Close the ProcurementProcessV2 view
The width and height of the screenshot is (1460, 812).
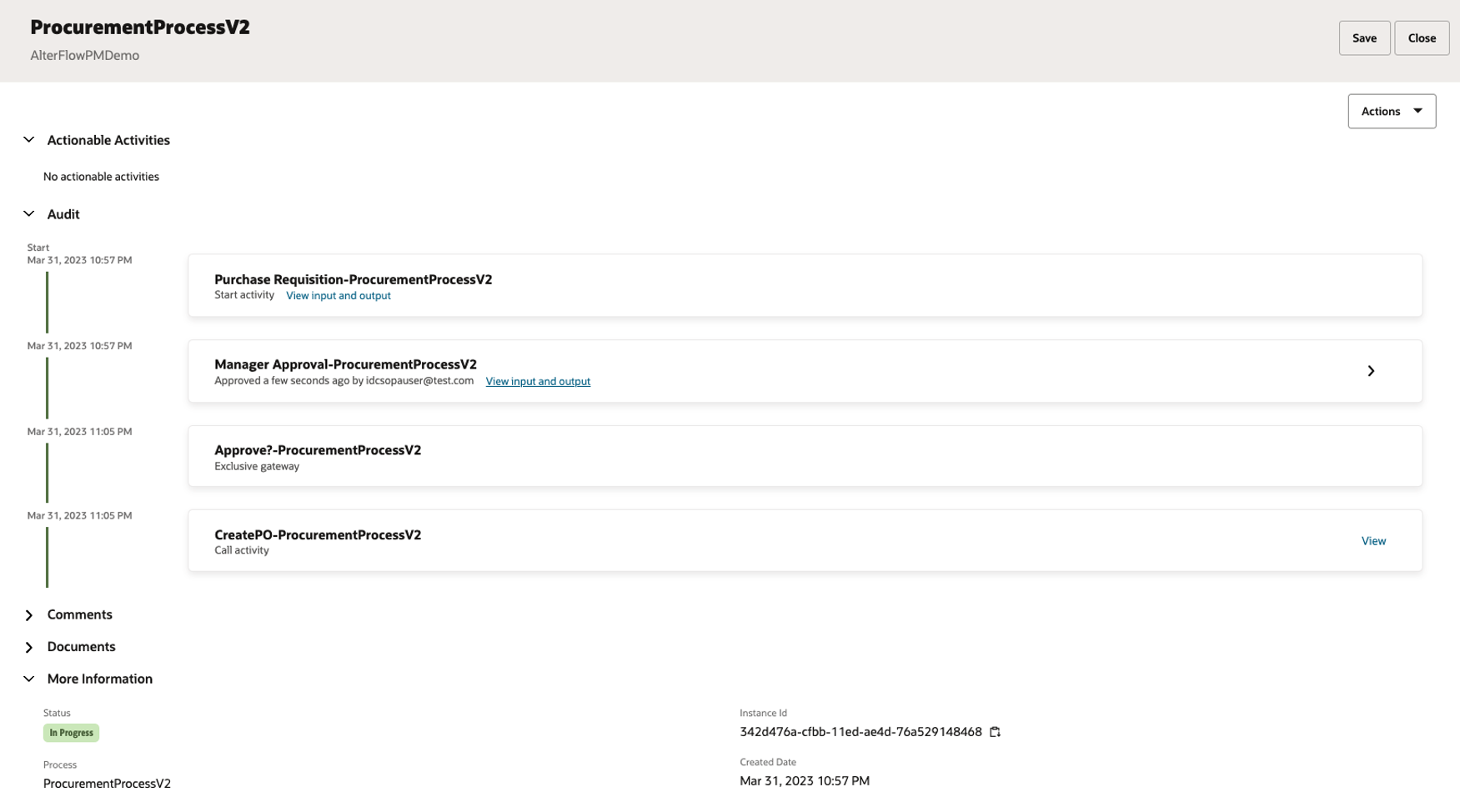pos(1422,38)
